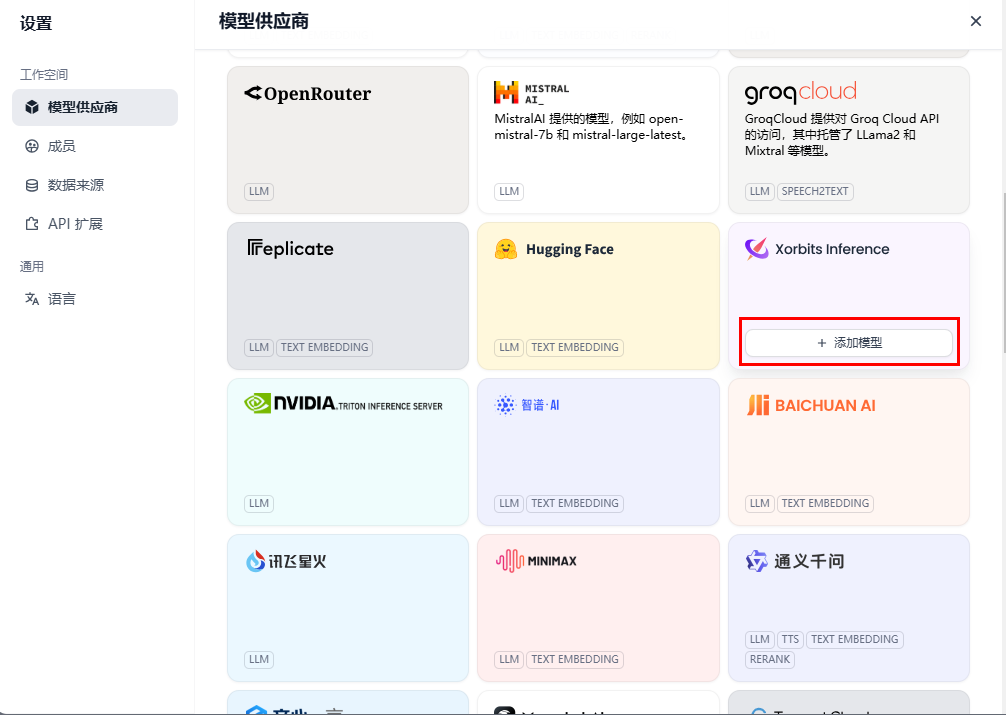
Task: Click the BAICHUAN AI logo
Action: pos(811,406)
